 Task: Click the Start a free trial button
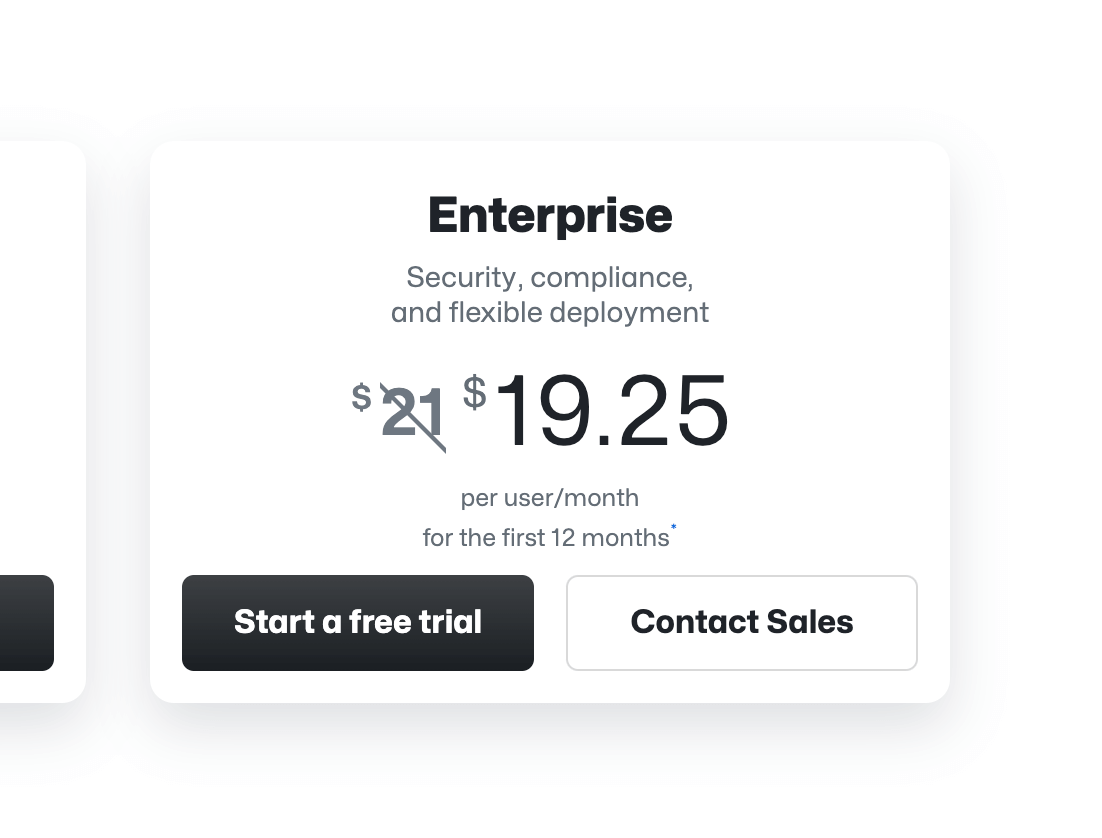point(357,622)
